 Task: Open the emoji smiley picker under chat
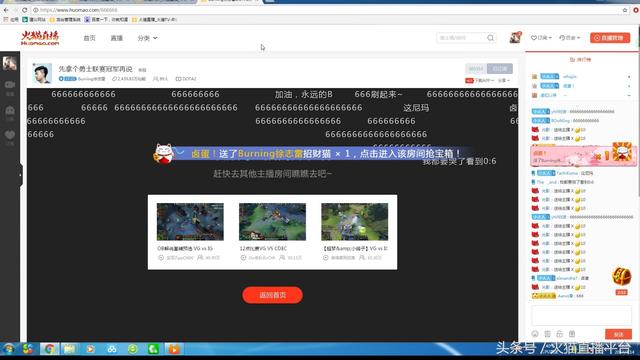pyautogui.click(x=535, y=334)
